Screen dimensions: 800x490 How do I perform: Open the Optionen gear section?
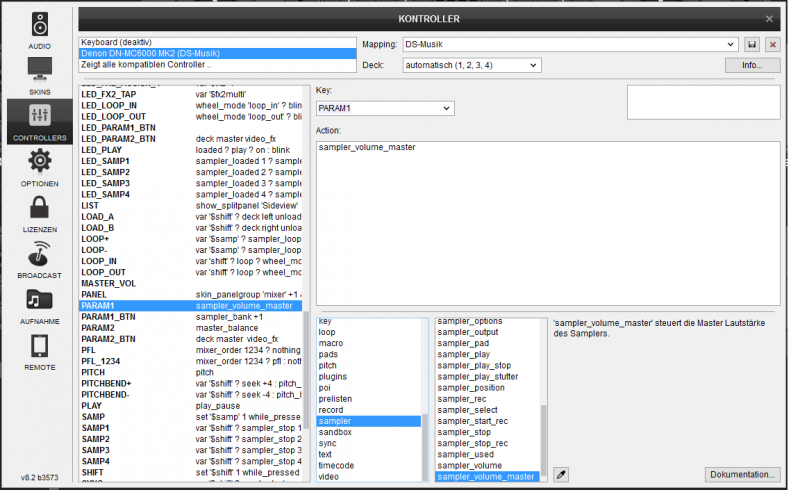pyautogui.click(x=39, y=166)
